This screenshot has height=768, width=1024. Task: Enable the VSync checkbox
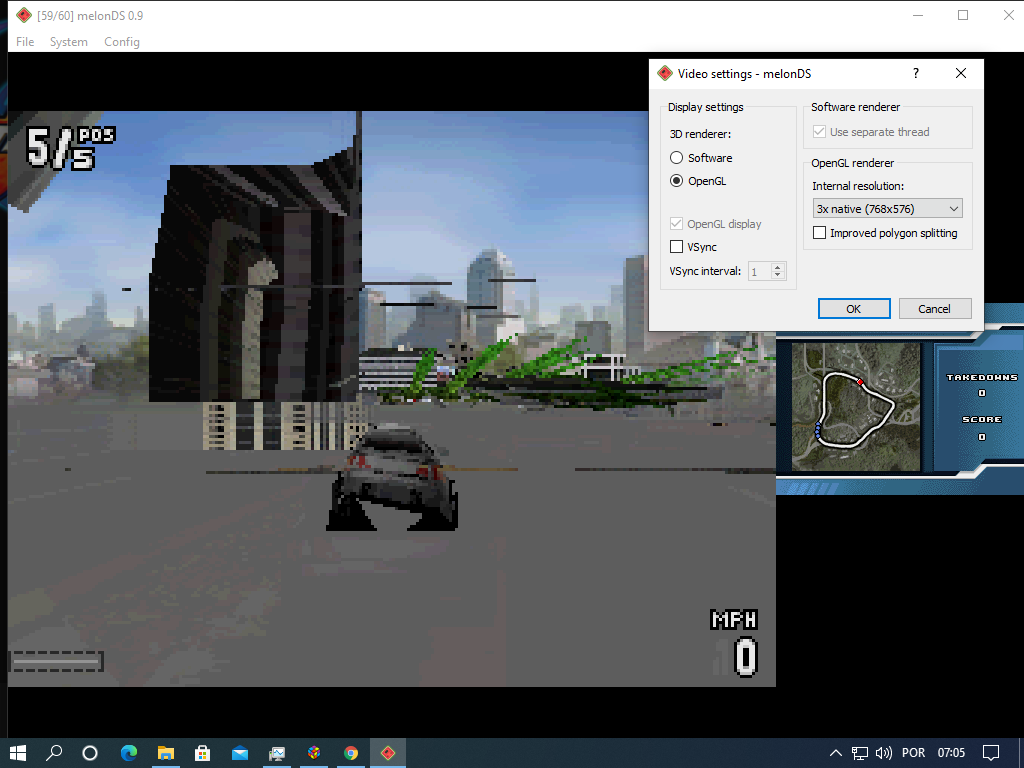[676, 246]
